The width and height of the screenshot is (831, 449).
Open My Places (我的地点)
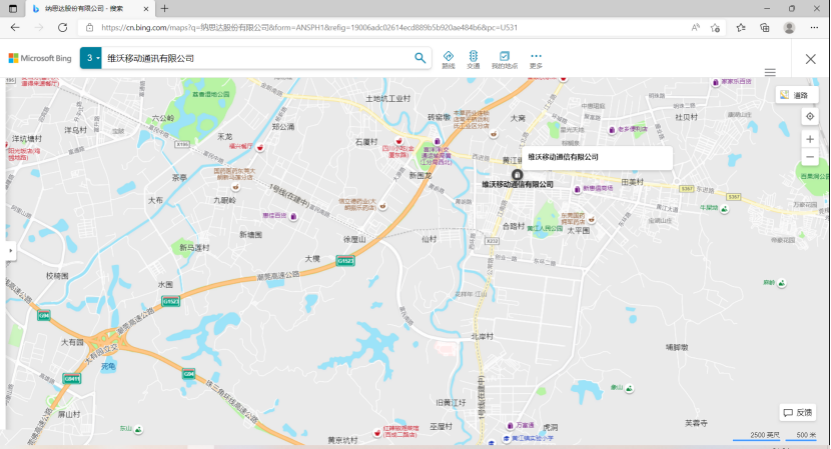[x=504, y=59]
